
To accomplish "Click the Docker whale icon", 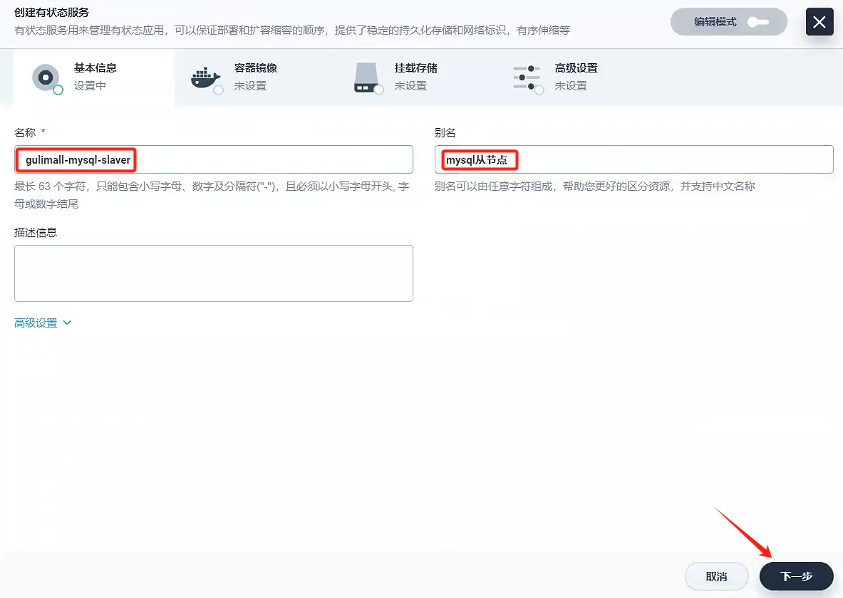I will click(206, 79).
